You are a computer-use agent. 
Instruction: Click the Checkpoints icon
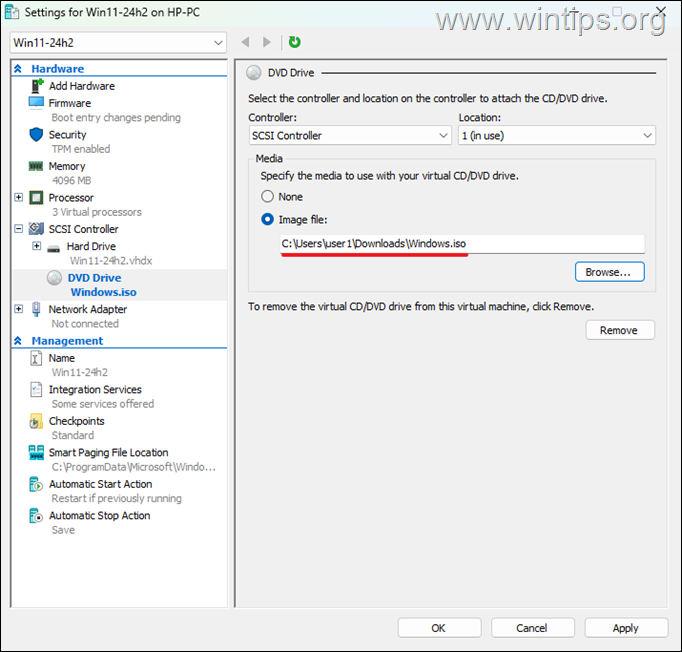[x=36, y=421]
